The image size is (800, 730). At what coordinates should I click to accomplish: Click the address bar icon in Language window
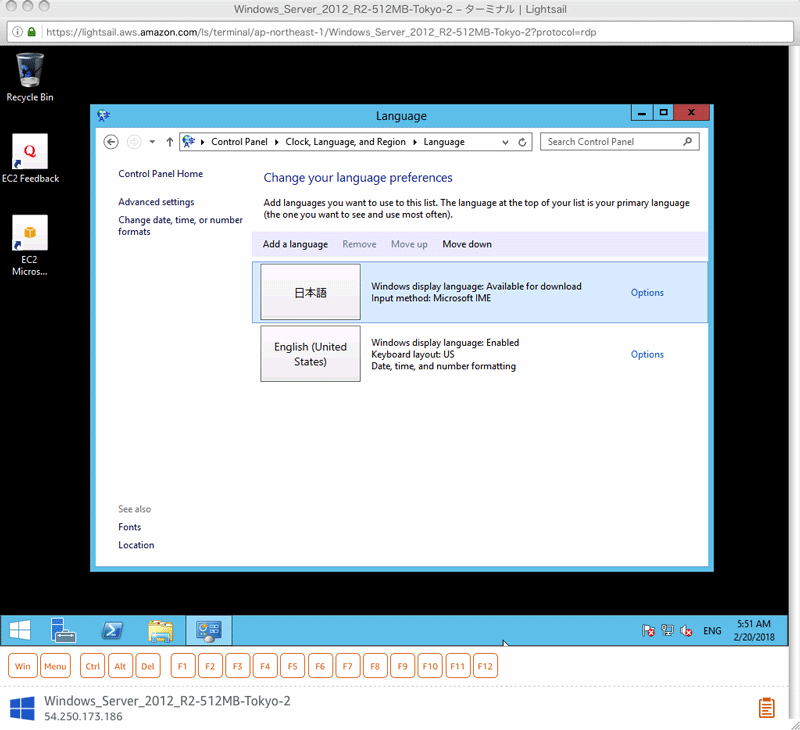pyautogui.click(x=189, y=141)
